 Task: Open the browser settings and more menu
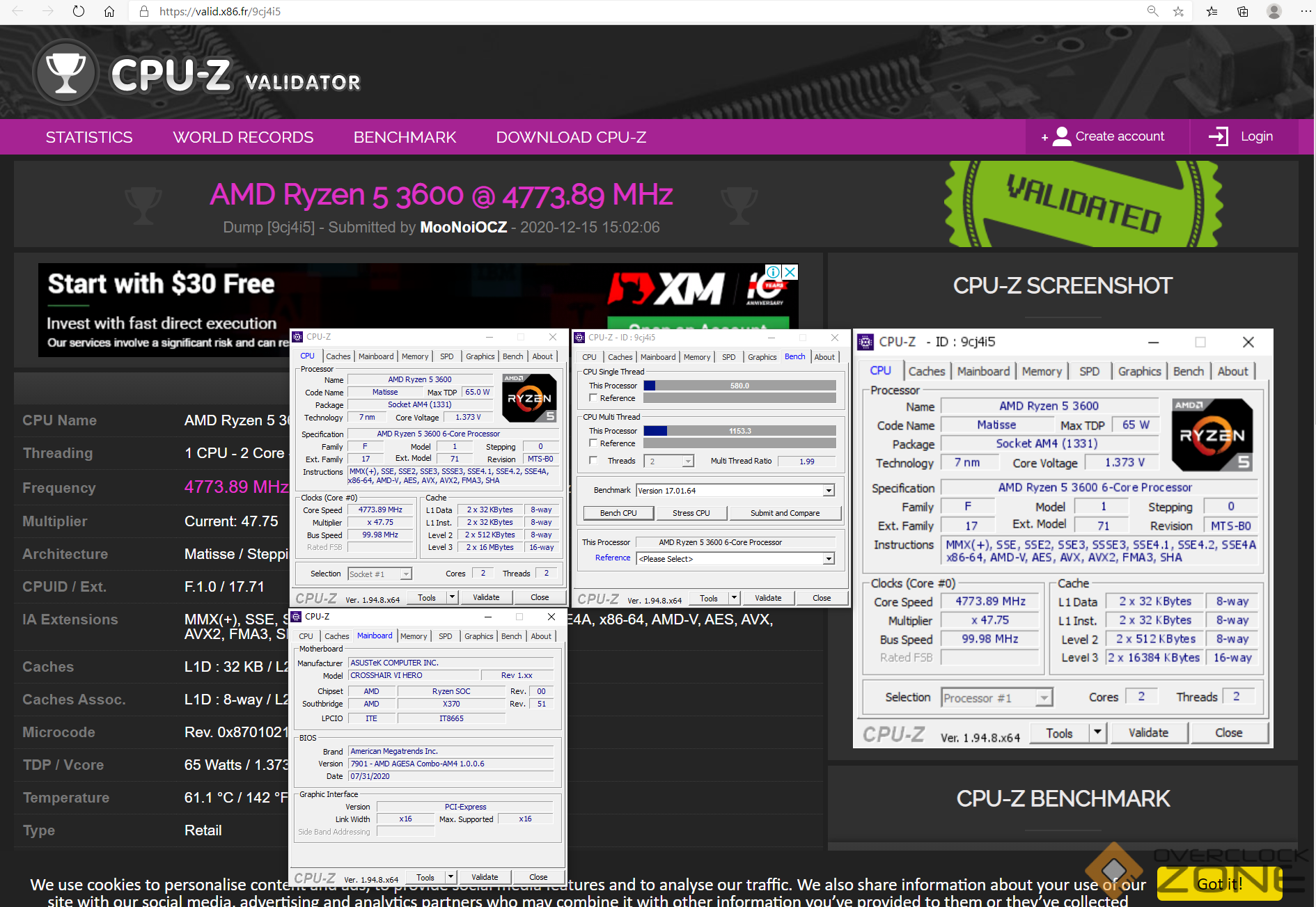tap(1306, 11)
